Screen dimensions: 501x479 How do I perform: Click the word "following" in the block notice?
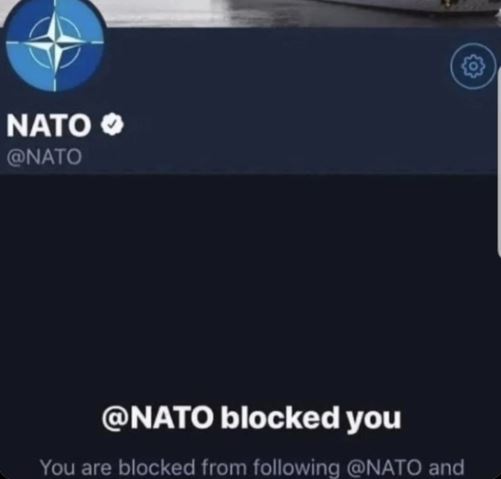[x=297, y=468]
